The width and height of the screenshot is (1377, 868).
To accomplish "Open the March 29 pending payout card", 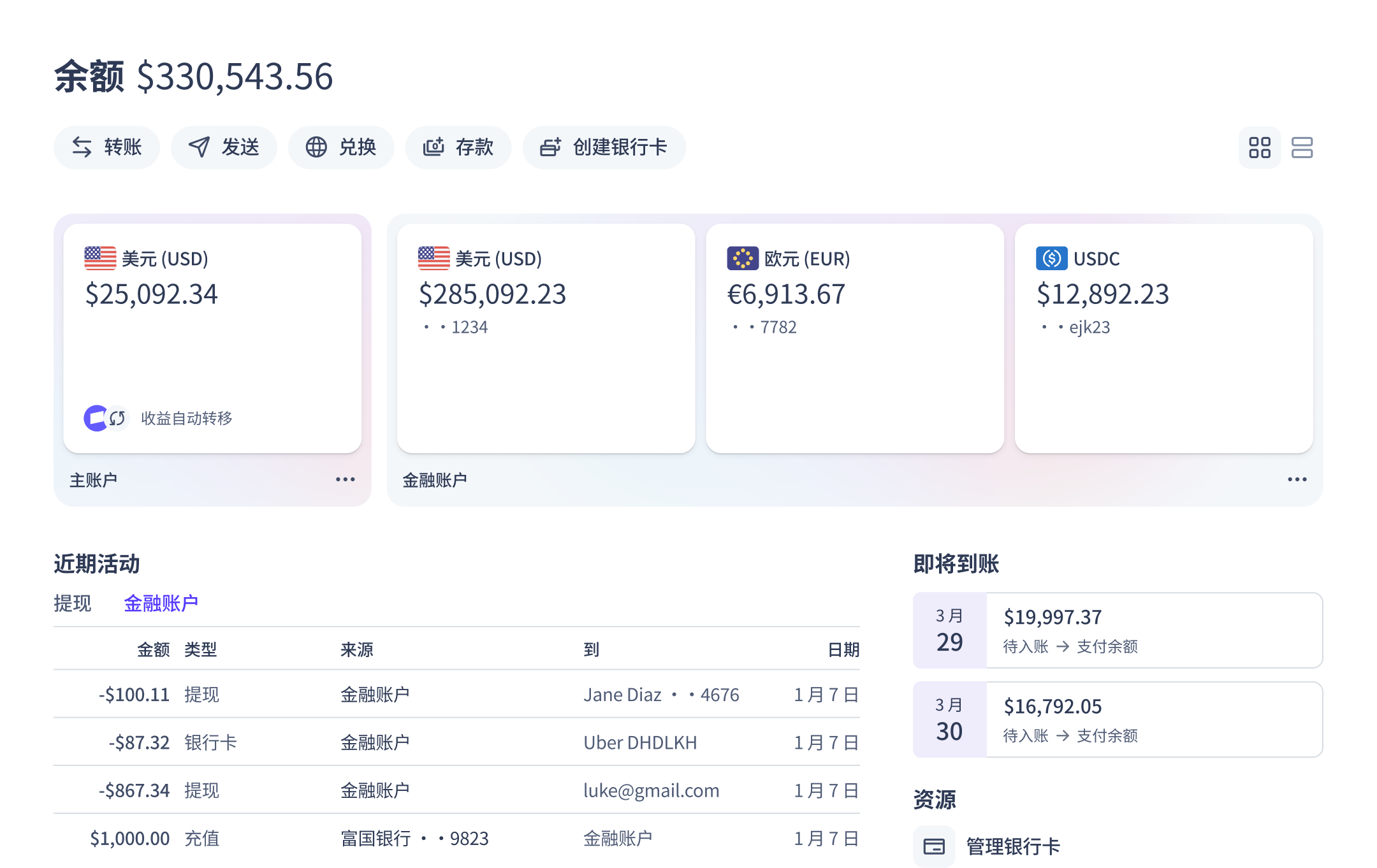I will coord(1117,630).
